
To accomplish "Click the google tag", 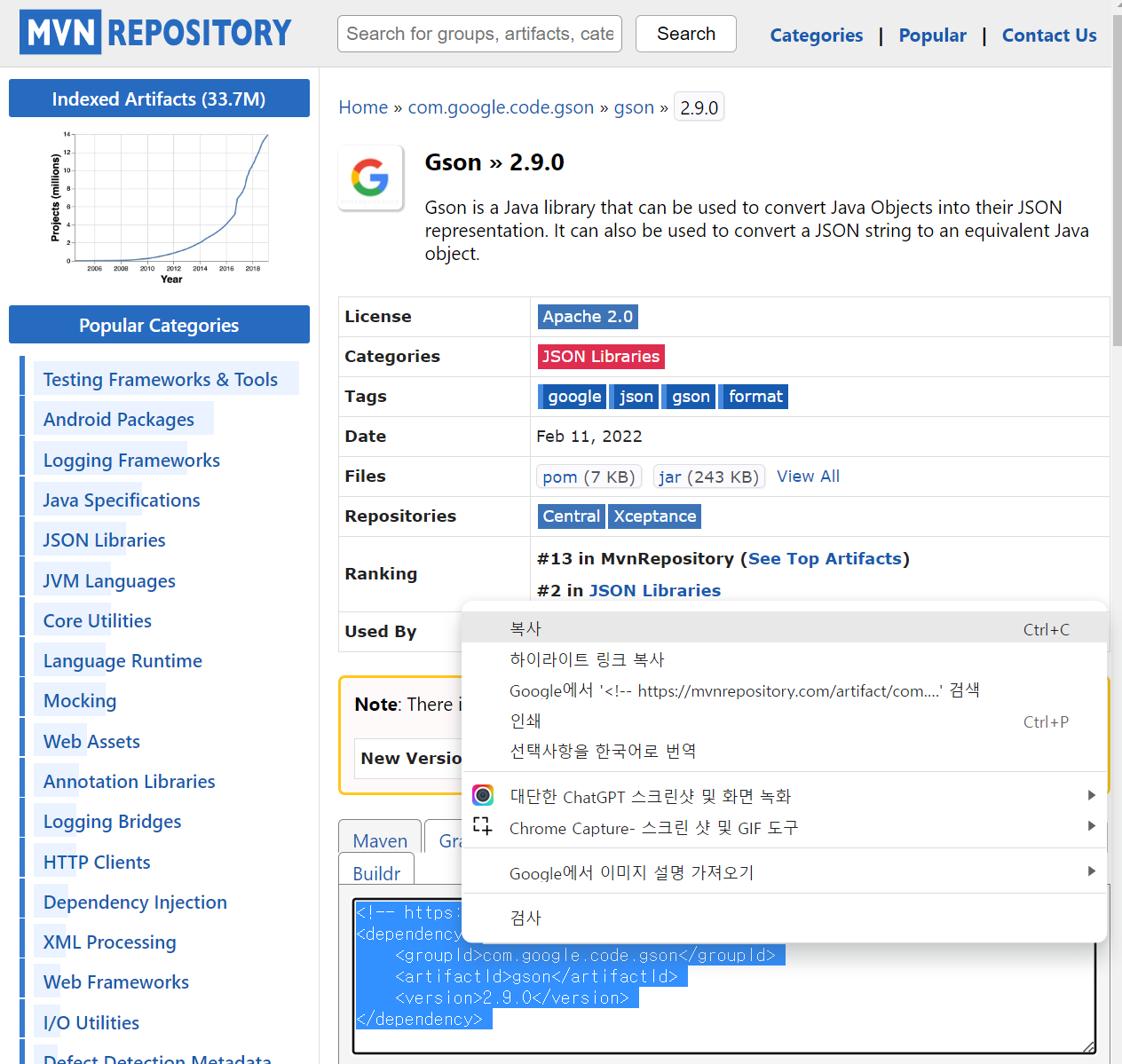I will coord(573,397).
